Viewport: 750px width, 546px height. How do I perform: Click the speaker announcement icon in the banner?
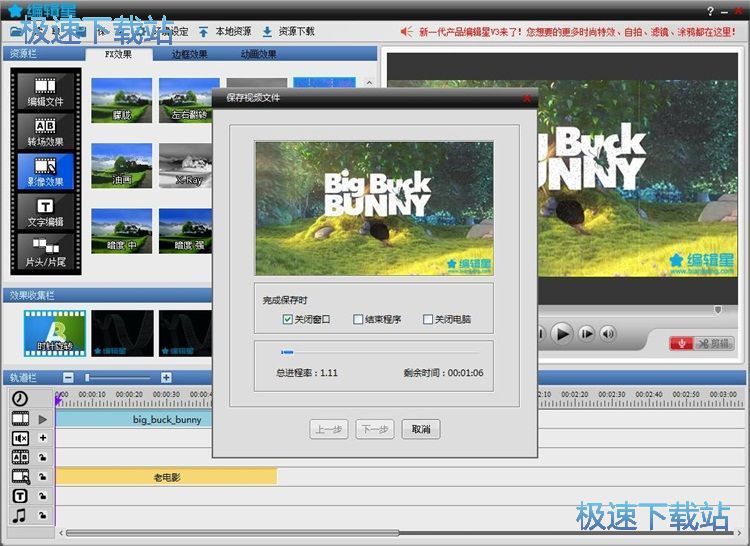pos(406,32)
